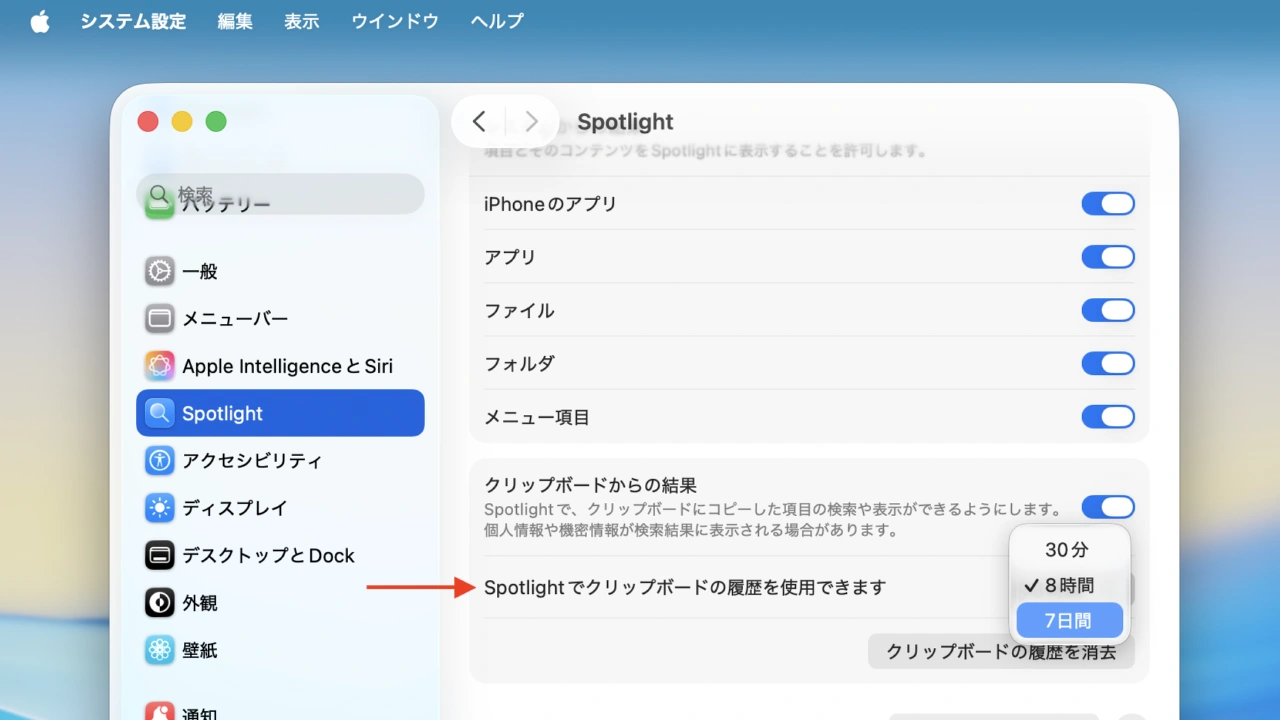The image size is (1280, 720).
Task: Click the Accessibility icon in sidebar
Action: (x=159, y=461)
